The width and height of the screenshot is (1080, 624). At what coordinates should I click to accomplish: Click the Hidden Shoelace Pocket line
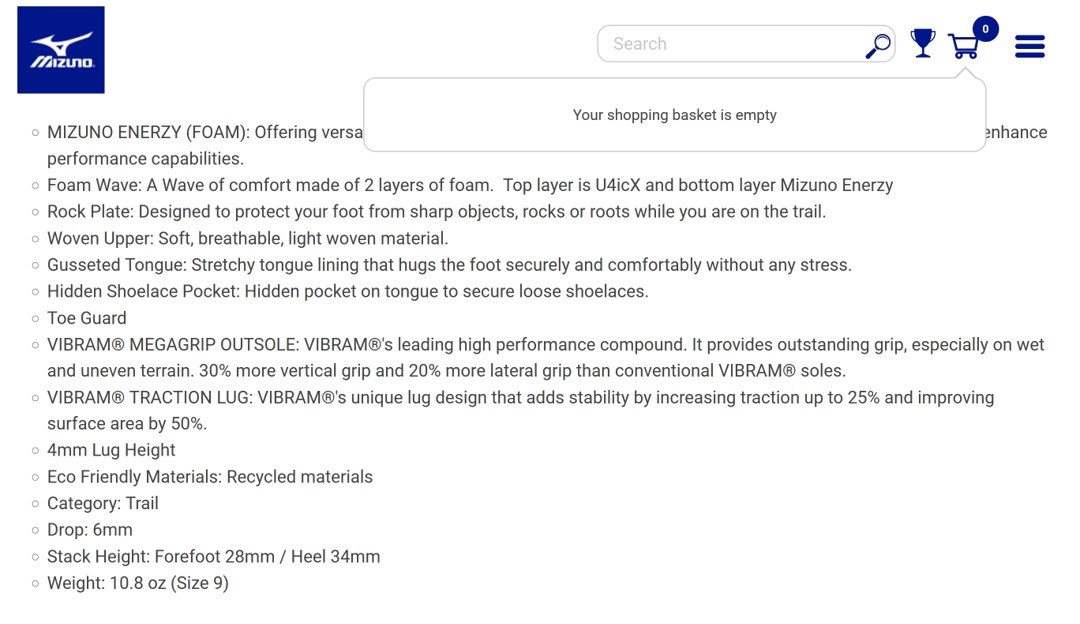[347, 291]
